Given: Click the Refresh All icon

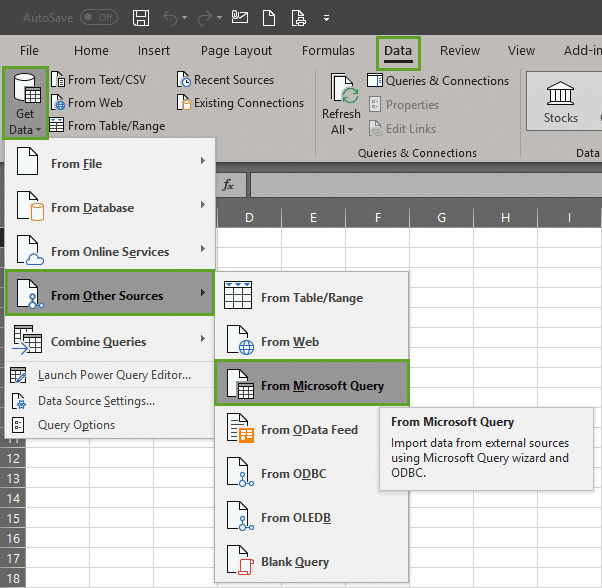Looking at the screenshot, I should [x=344, y=89].
